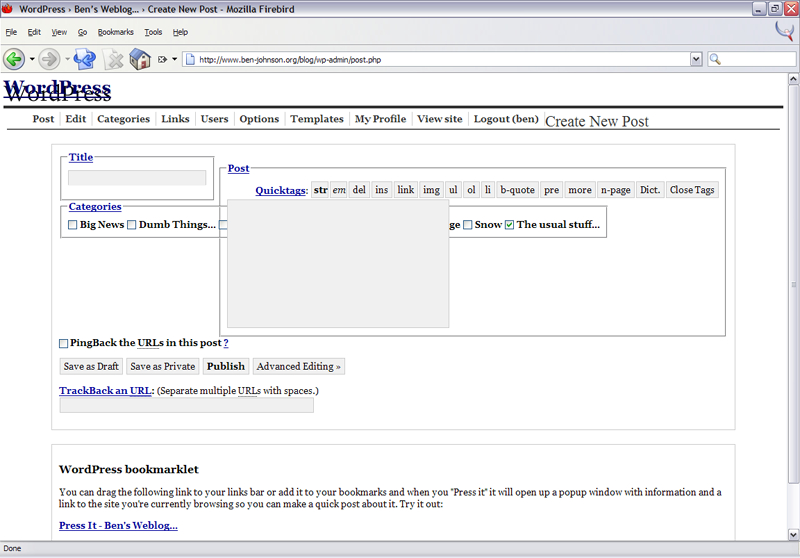Click the search magnifier icon
Screen dimensions: 800x558
click(x=715, y=60)
